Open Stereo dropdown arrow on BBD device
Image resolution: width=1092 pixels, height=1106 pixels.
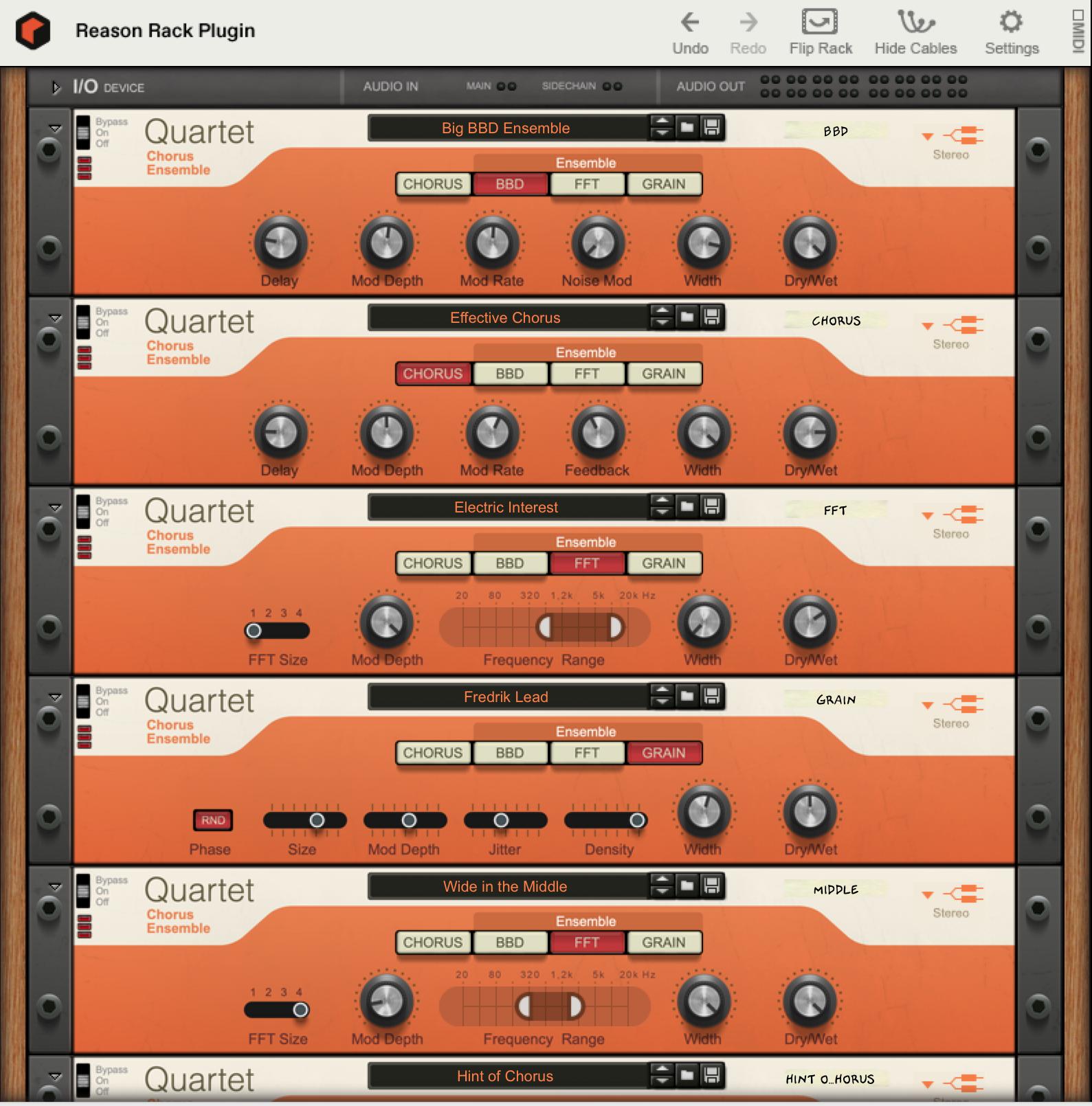pos(927,136)
